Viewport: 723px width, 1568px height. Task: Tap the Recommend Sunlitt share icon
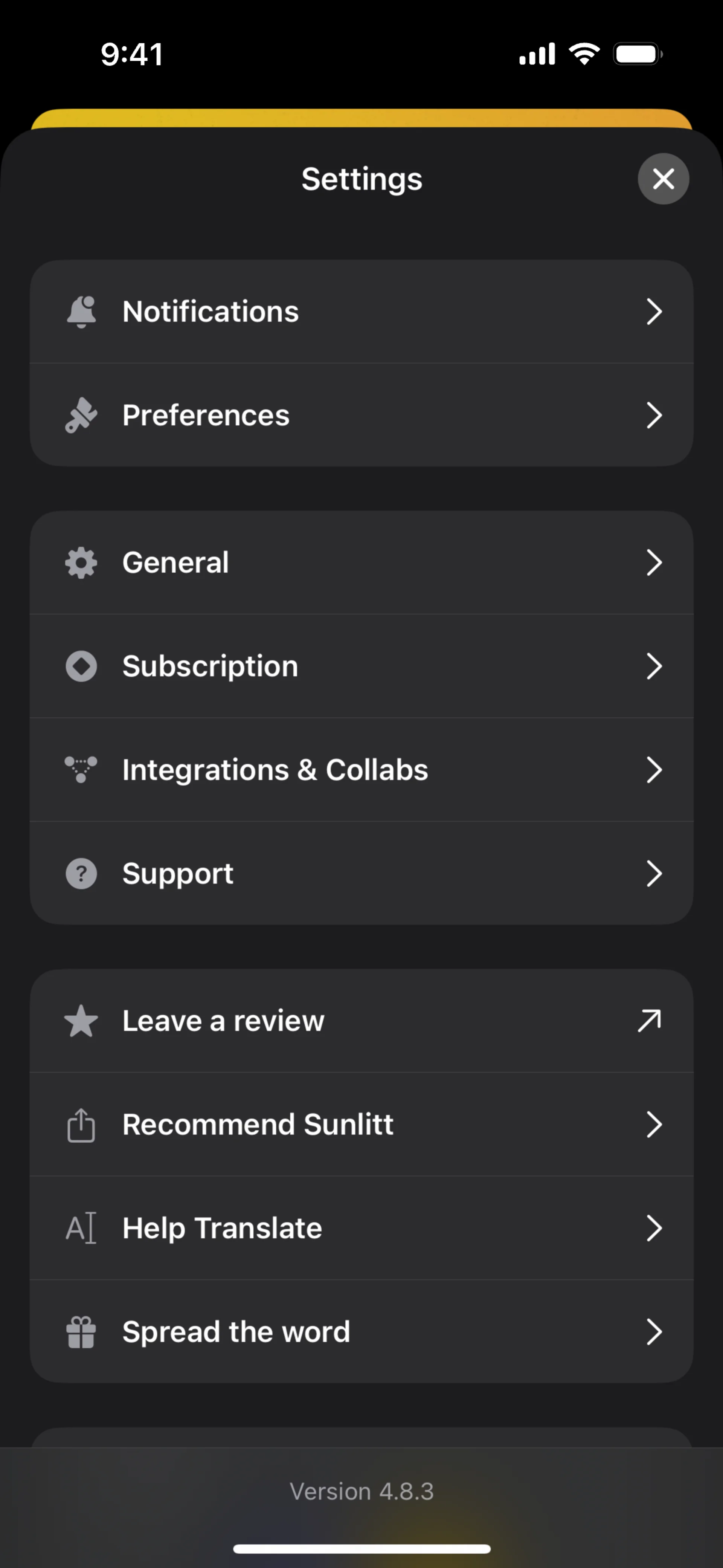pyautogui.click(x=81, y=1125)
